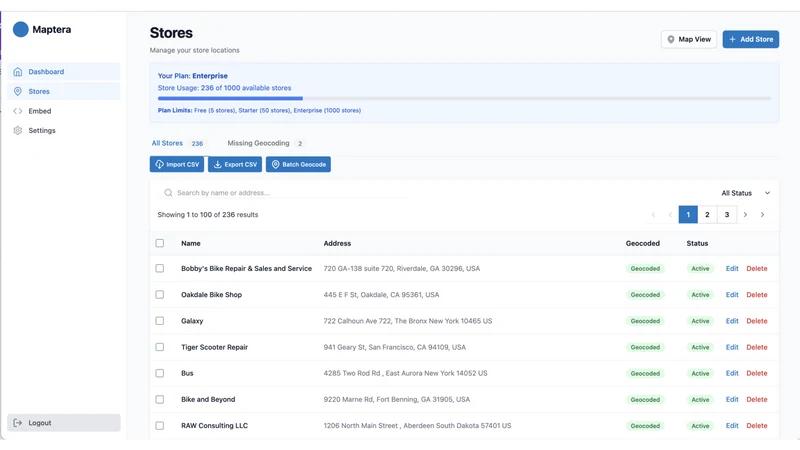
Task: Open the All Status dropdown
Action: click(745, 193)
